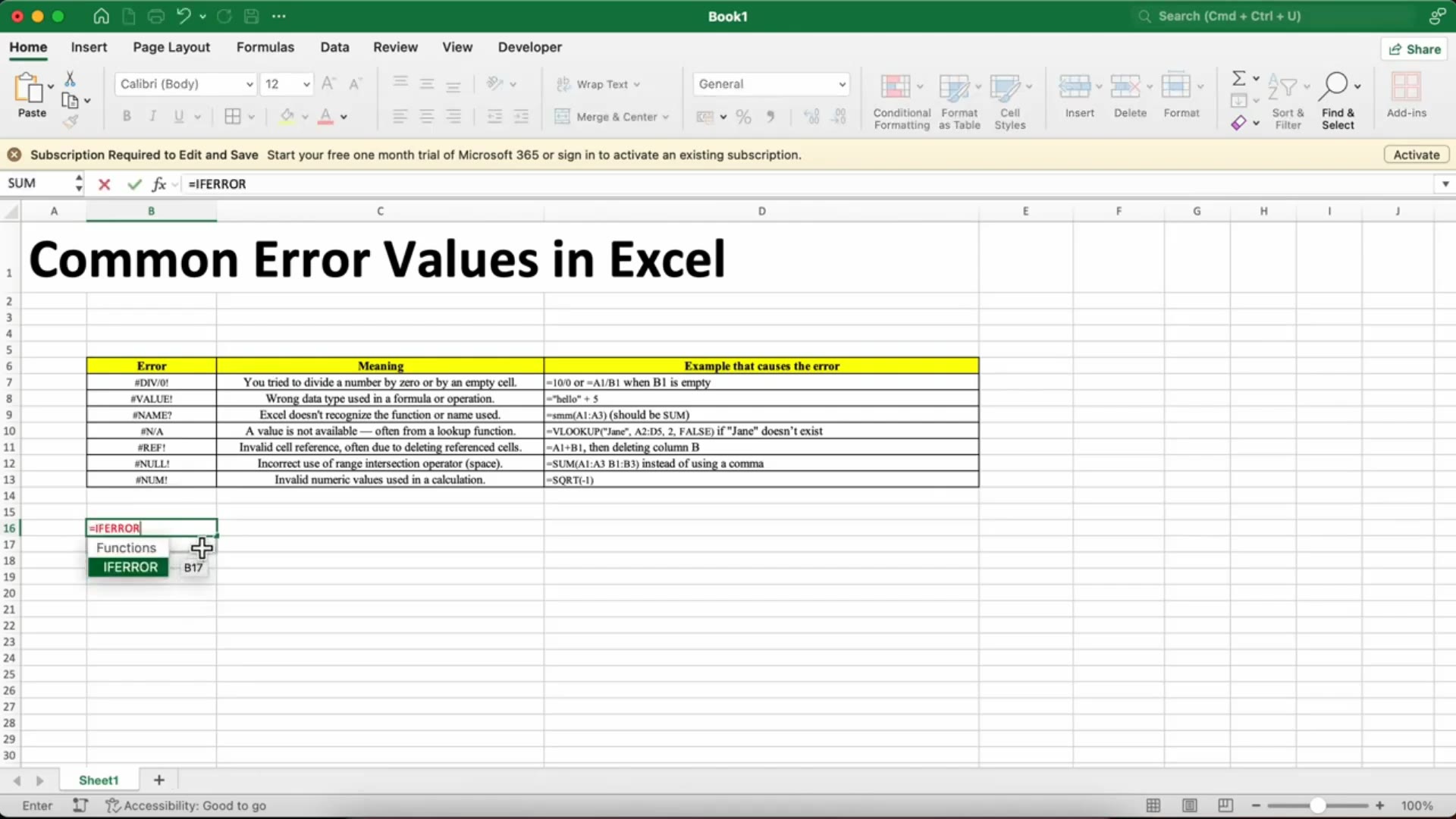The height and width of the screenshot is (819, 1456).
Task: Click the Insert cells icon
Action: (x=1075, y=86)
